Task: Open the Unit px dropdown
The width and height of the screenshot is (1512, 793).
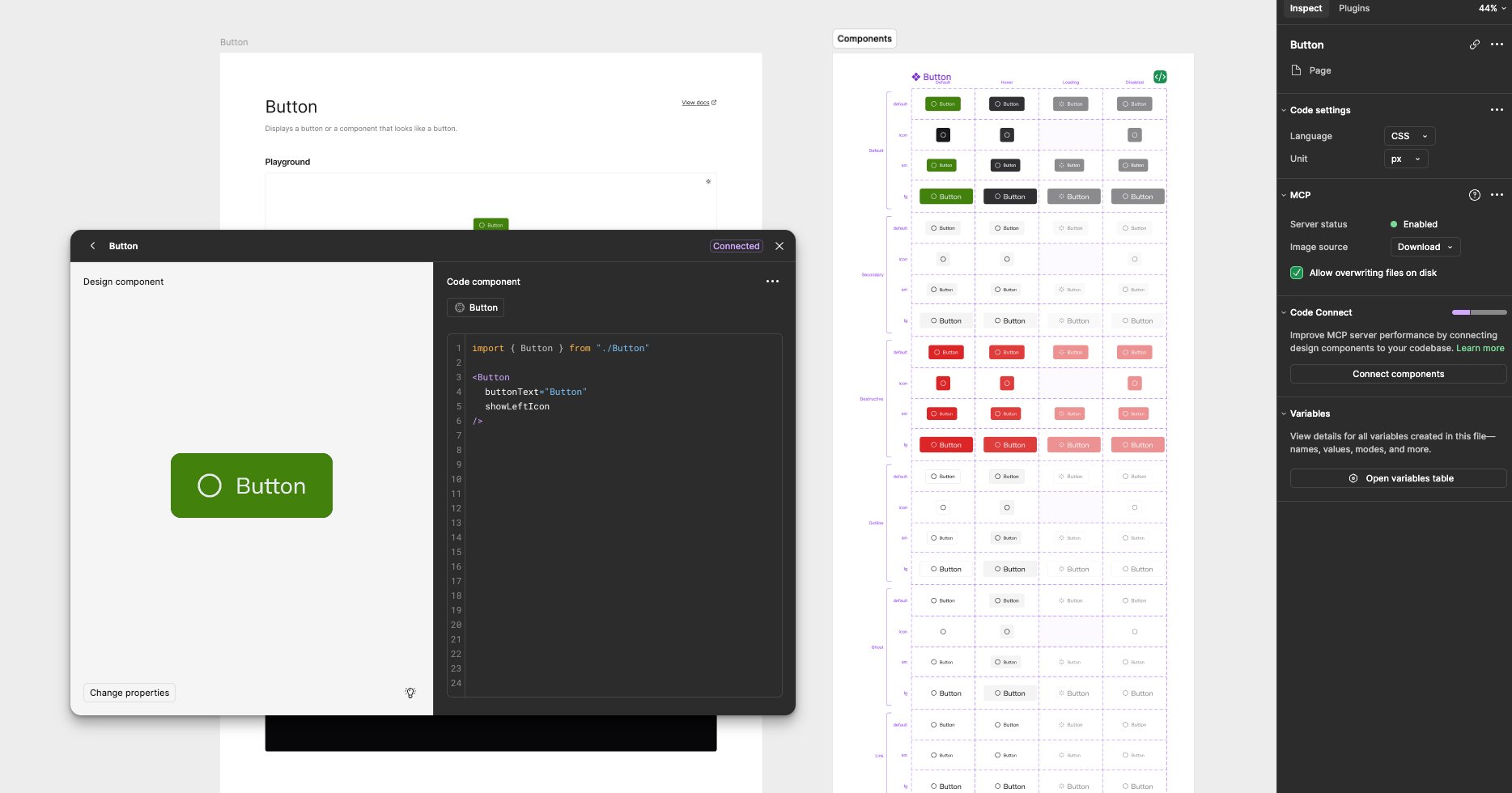Action: [1405, 159]
